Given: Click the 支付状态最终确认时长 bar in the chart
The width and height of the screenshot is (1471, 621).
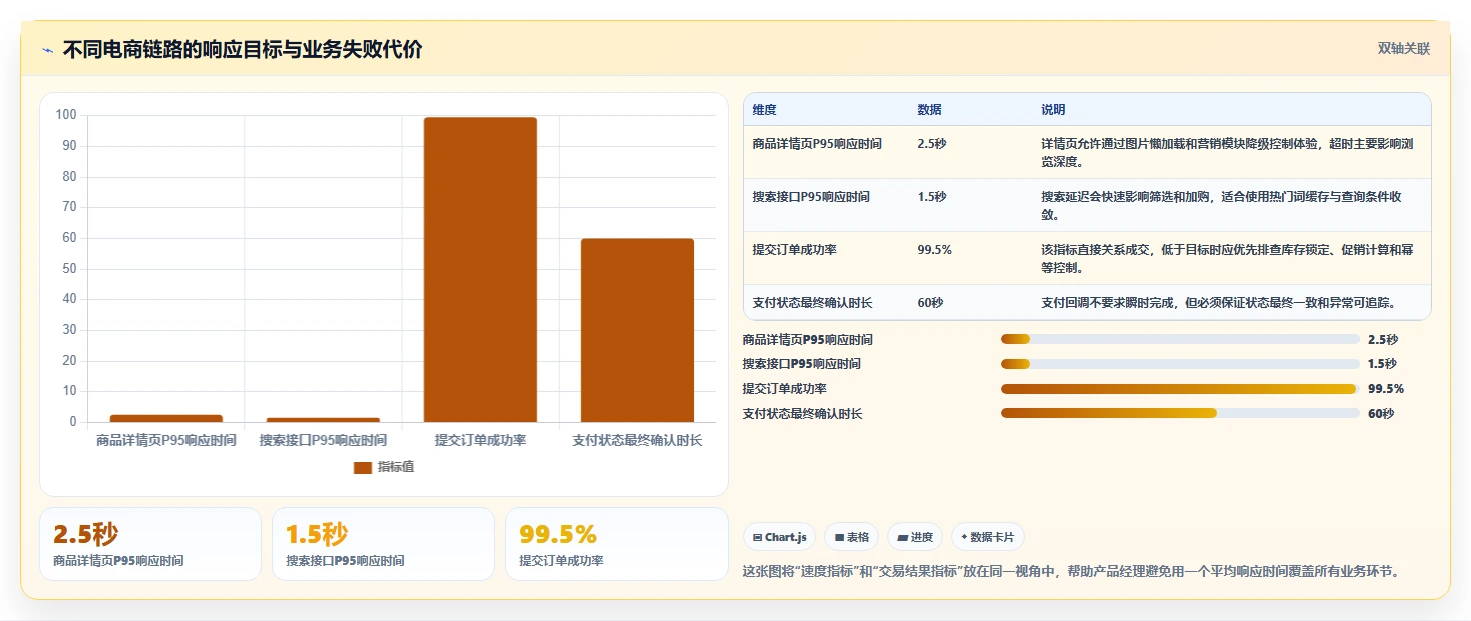Looking at the screenshot, I should click(637, 330).
